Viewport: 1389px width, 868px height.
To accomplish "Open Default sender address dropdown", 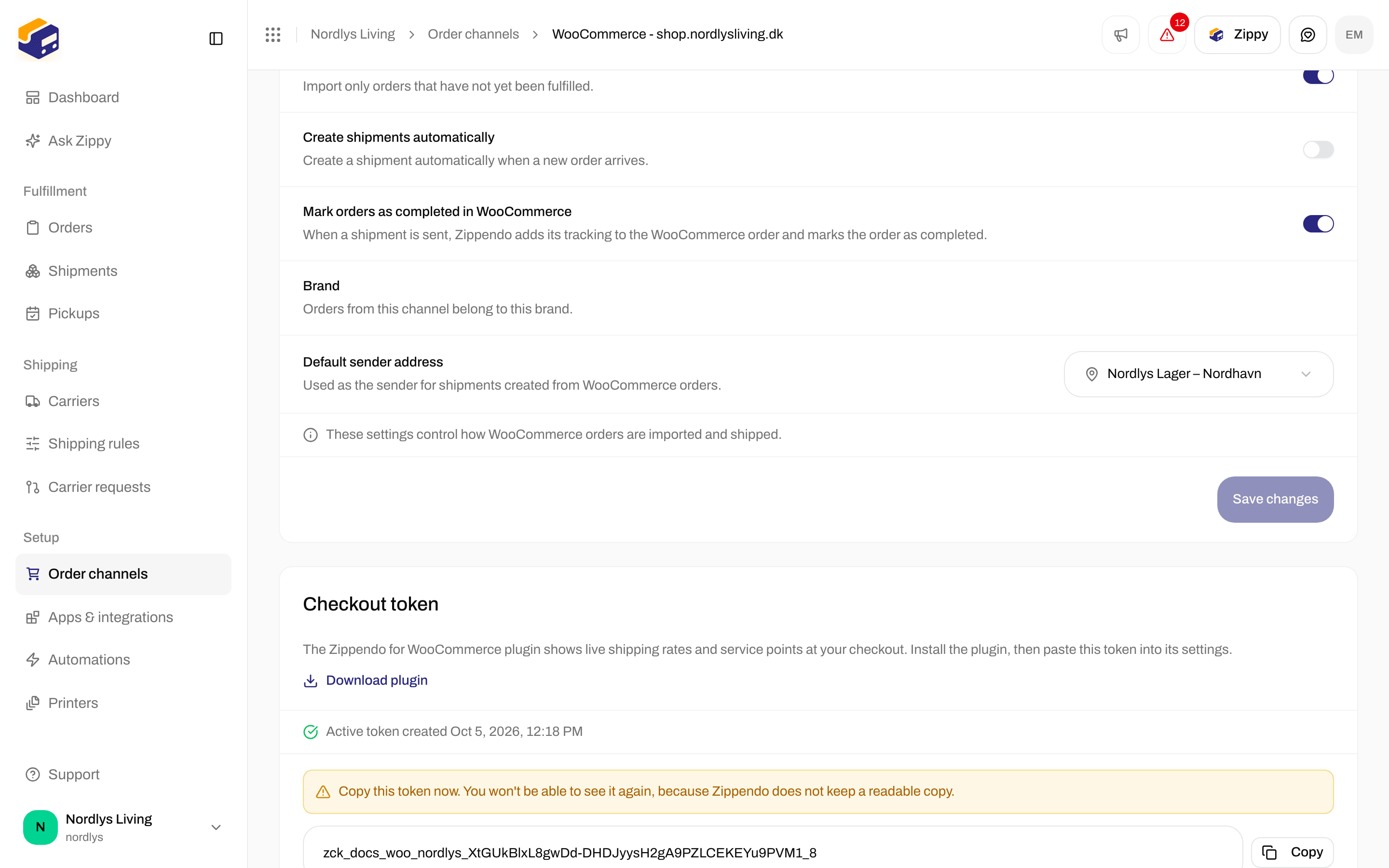I will [x=1198, y=374].
